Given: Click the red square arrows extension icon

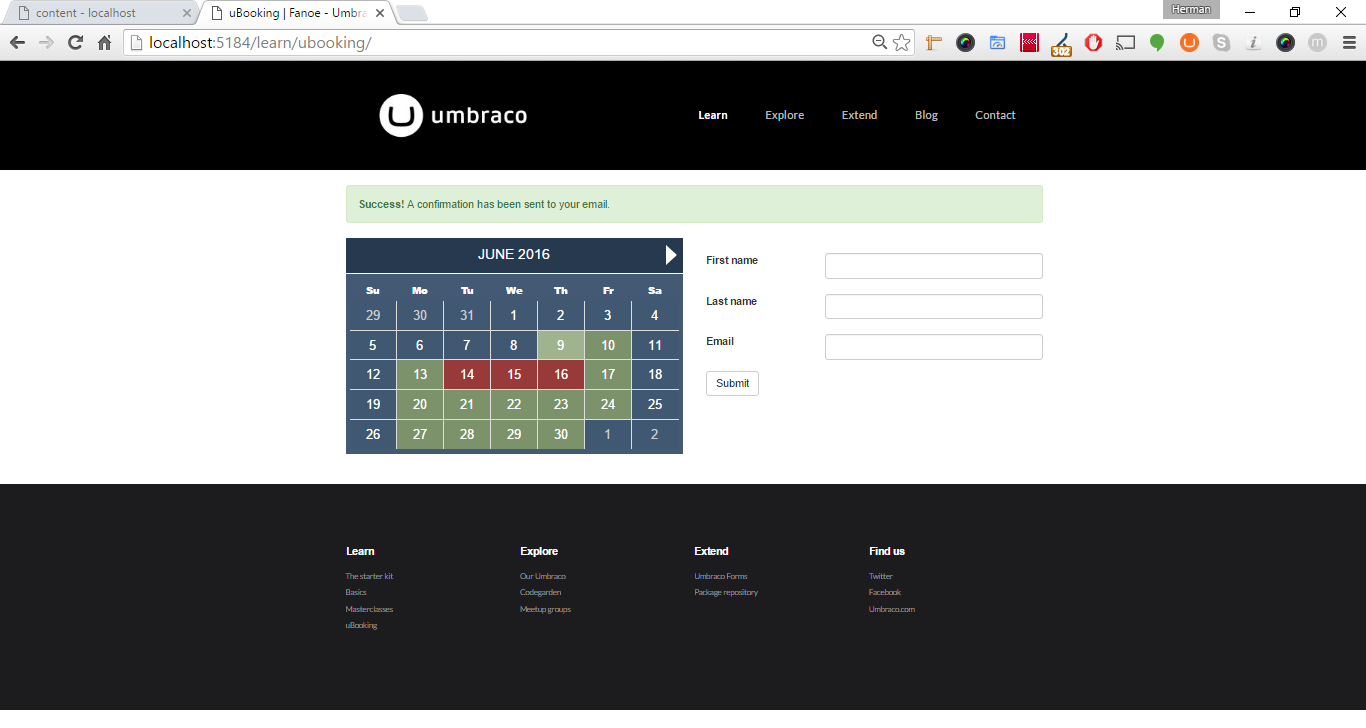Looking at the screenshot, I should (x=1029, y=43).
